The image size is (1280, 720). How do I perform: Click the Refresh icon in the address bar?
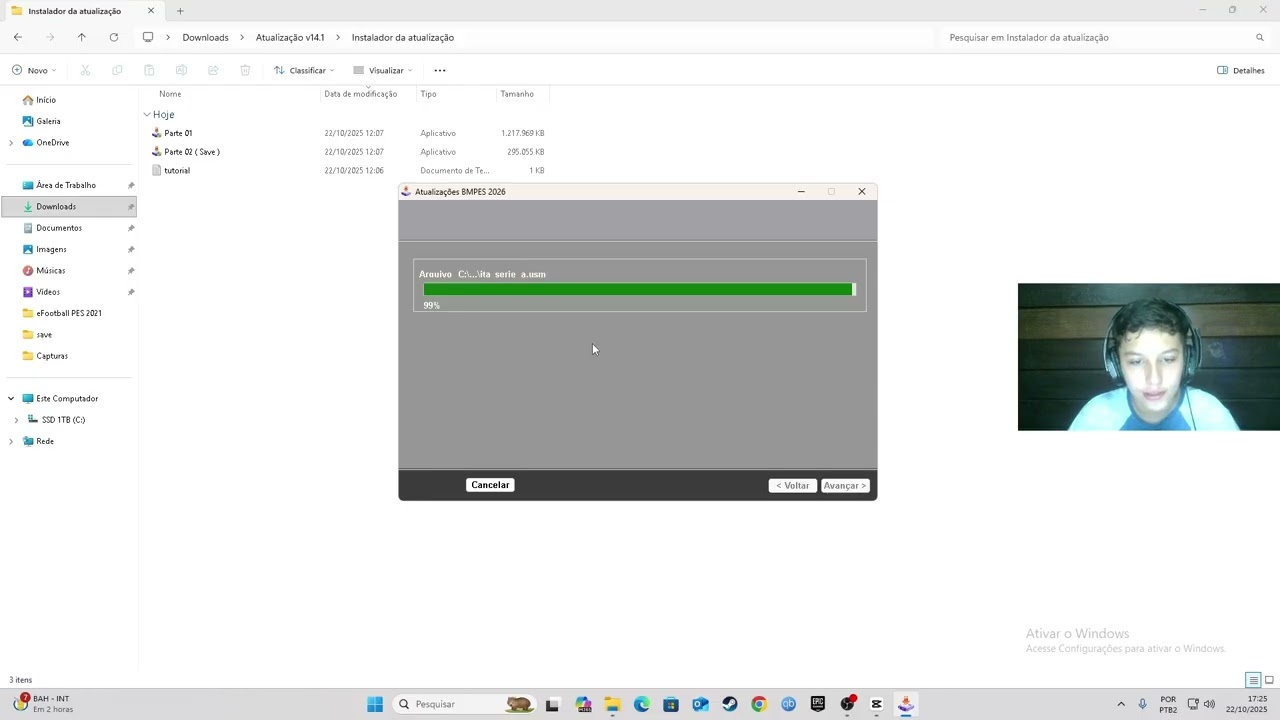[x=114, y=38]
